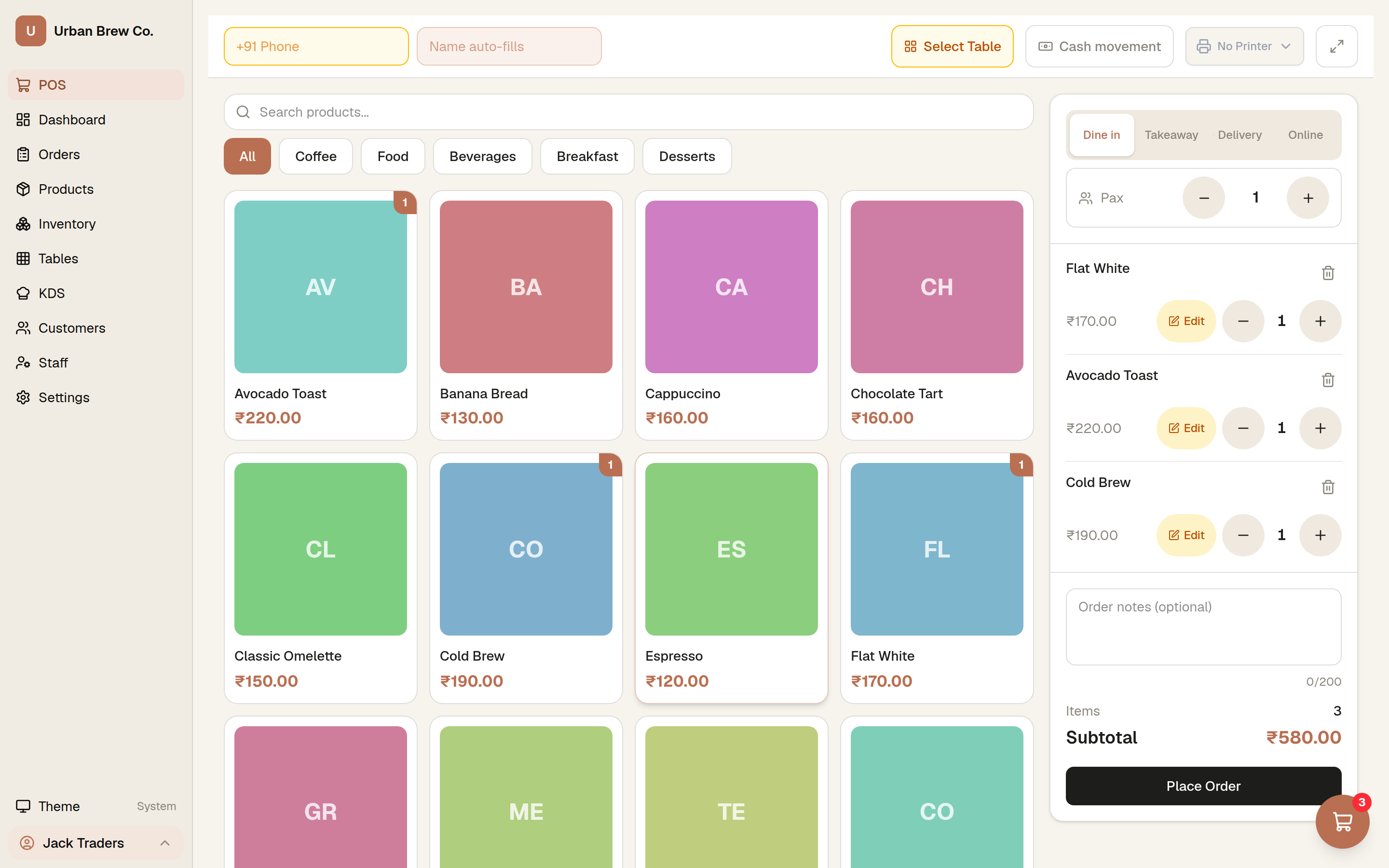
Task: Increase Cold Brew quantity
Action: coord(1320,535)
